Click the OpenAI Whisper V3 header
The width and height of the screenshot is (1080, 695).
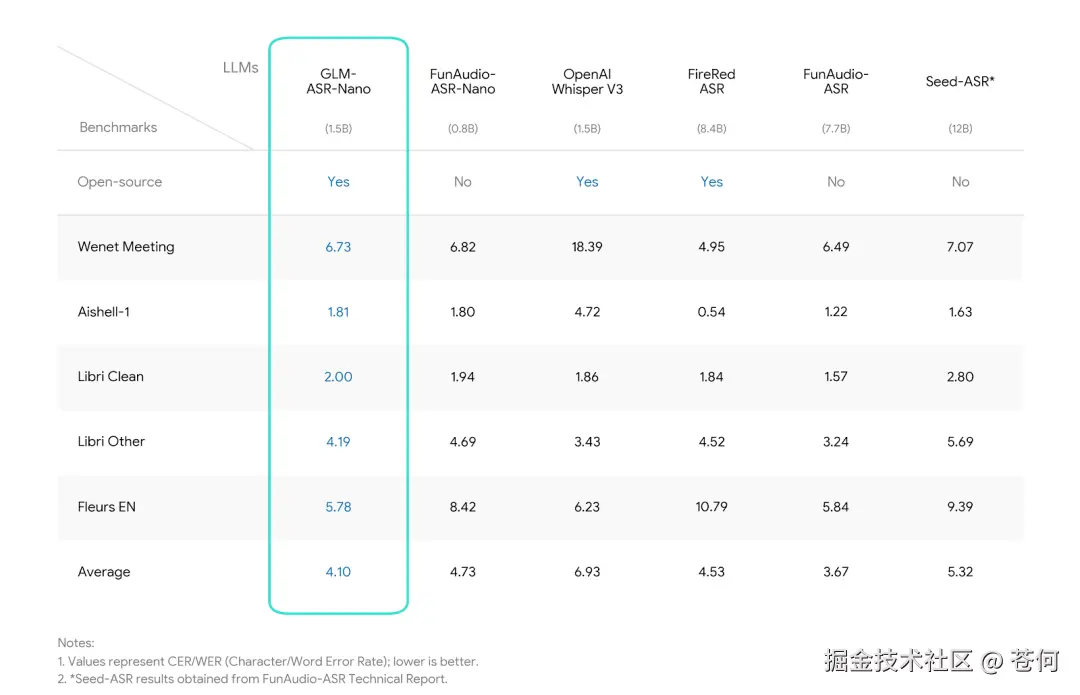pos(587,82)
